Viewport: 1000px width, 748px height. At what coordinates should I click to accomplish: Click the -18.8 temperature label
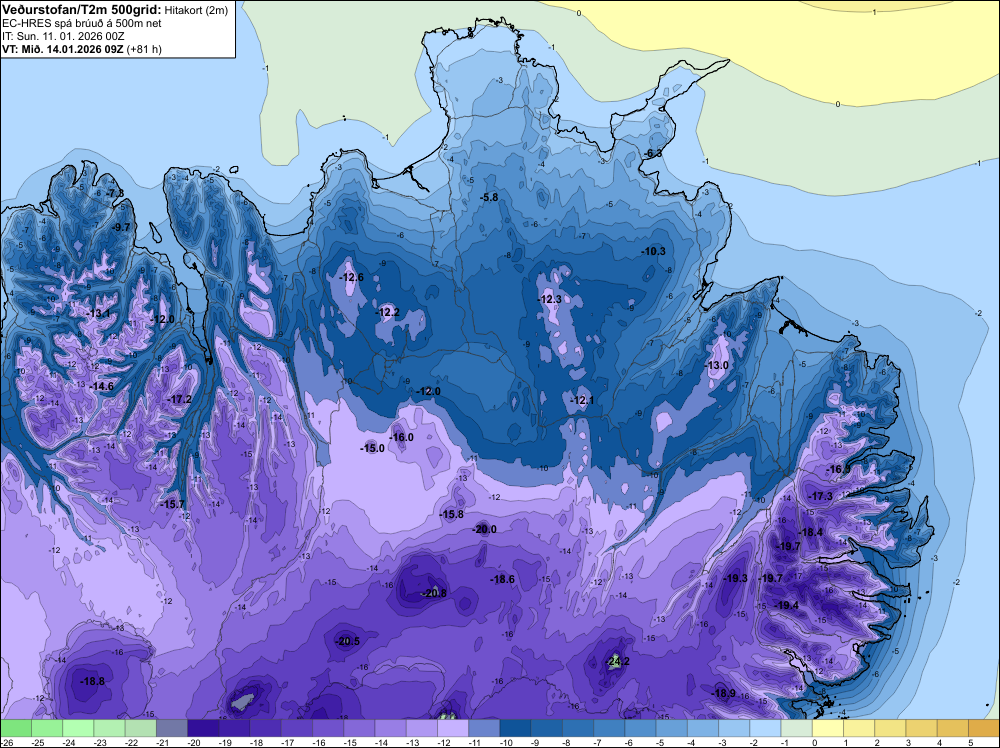92,681
